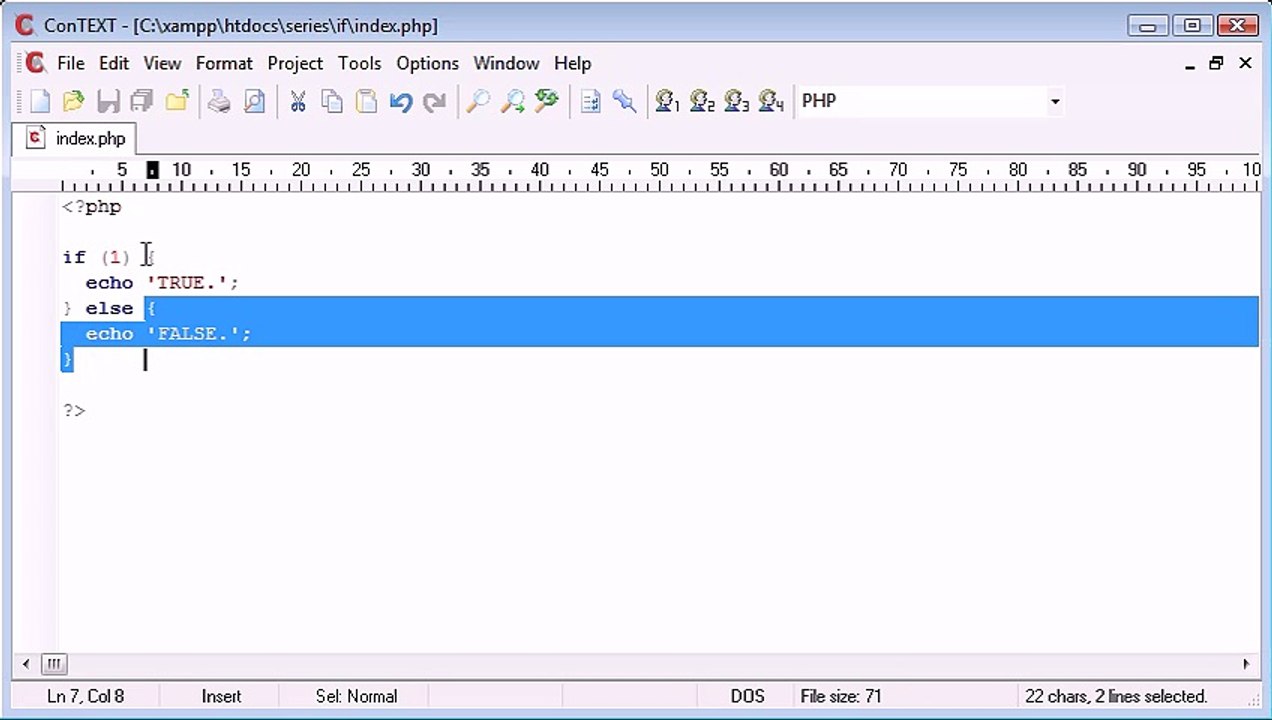Open print preview icon
Screen dimensions: 1272x720
point(254,101)
